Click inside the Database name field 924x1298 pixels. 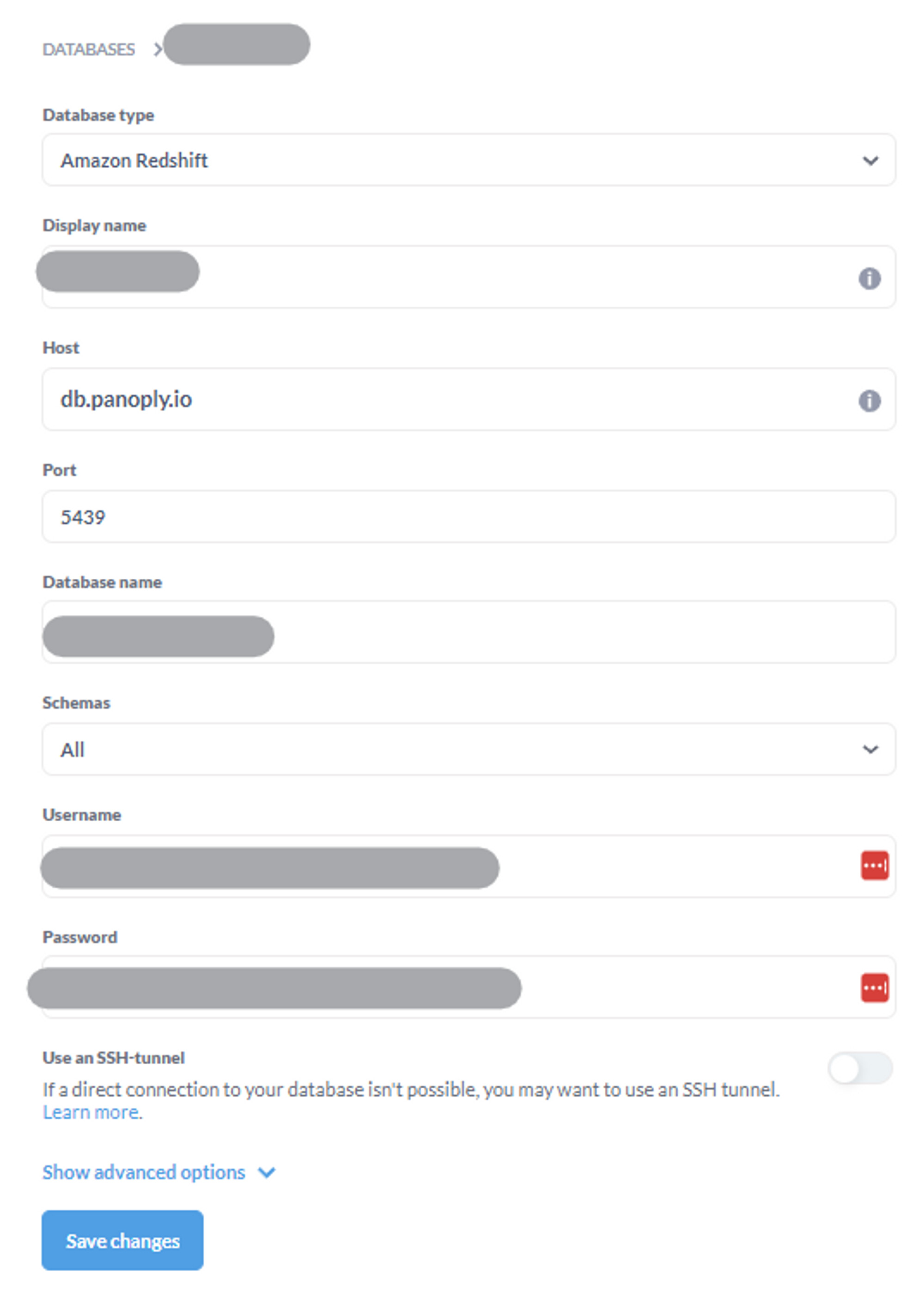click(x=469, y=632)
